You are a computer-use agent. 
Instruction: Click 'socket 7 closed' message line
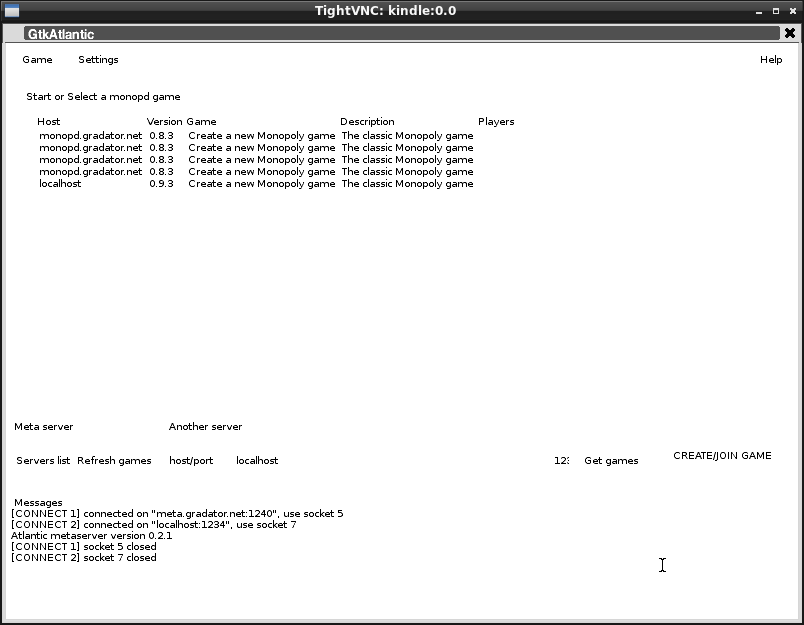click(84, 558)
